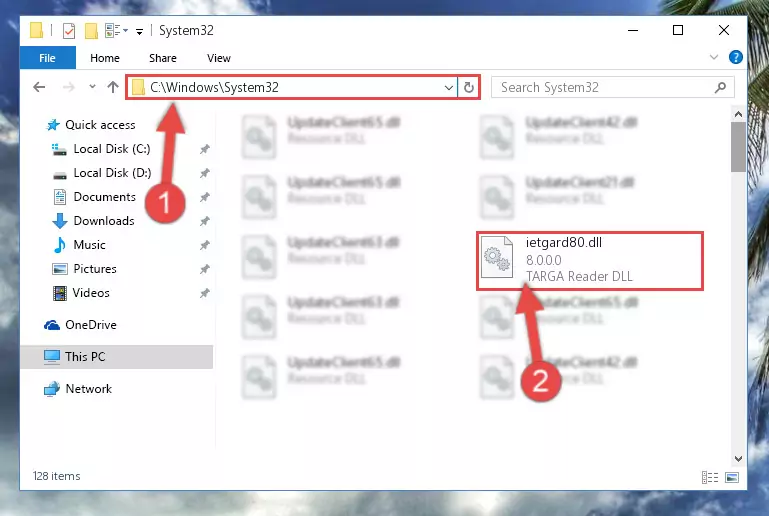769x516 pixels.
Task: Go forward with the right arrow button
Action: (x=69, y=87)
